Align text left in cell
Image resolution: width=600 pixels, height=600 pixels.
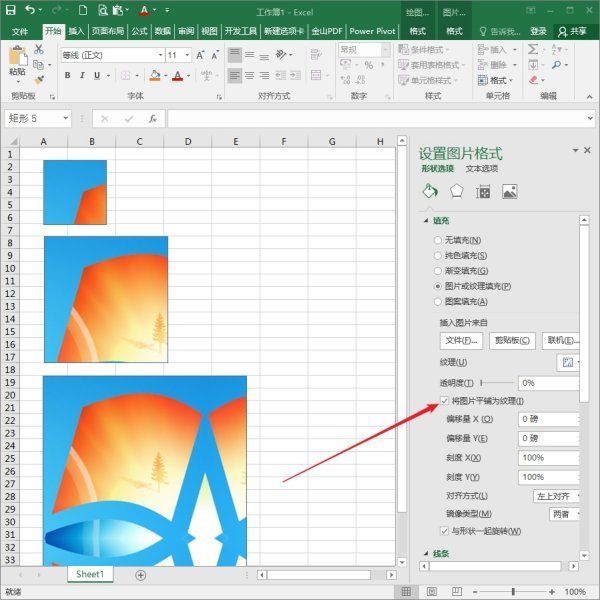click(235, 75)
